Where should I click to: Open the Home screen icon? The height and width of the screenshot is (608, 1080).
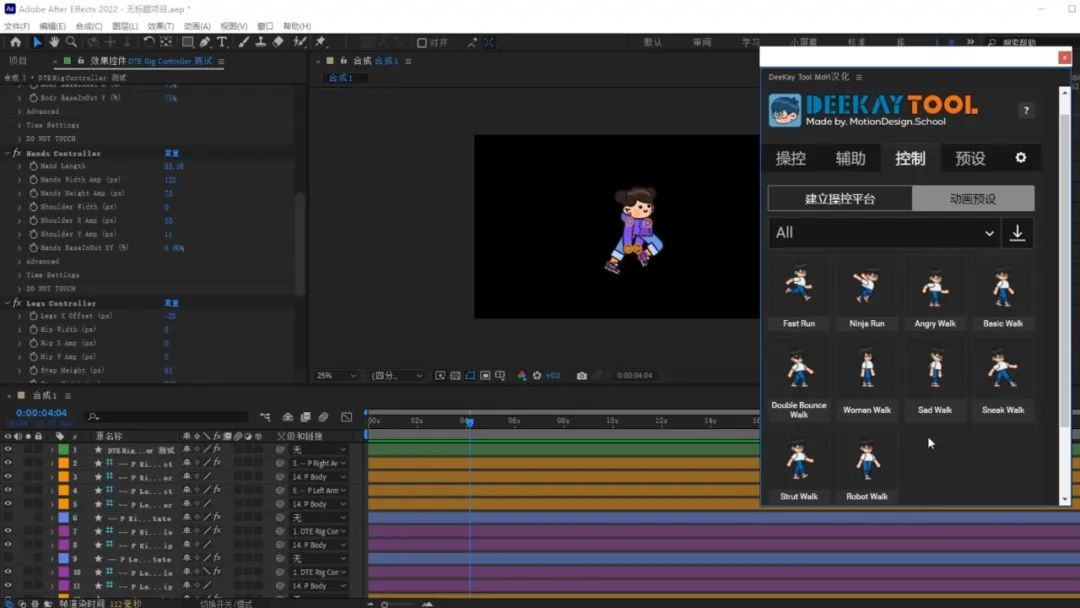click(x=15, y=43)
